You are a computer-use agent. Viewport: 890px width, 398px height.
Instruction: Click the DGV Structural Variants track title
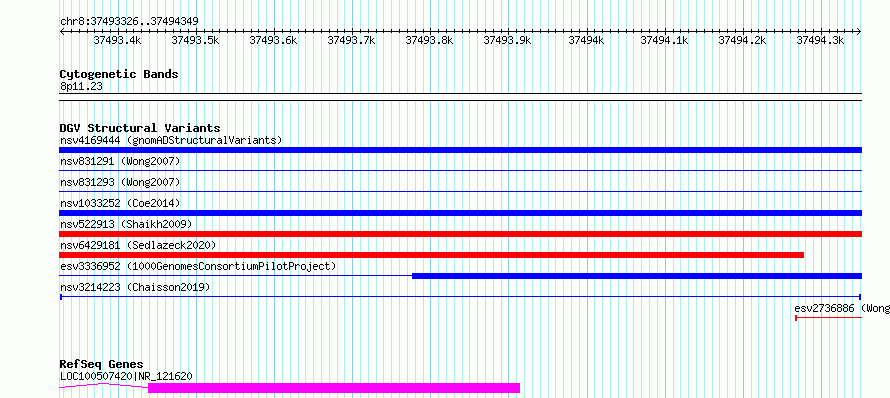pyautogui.click(x=140, y=128)
